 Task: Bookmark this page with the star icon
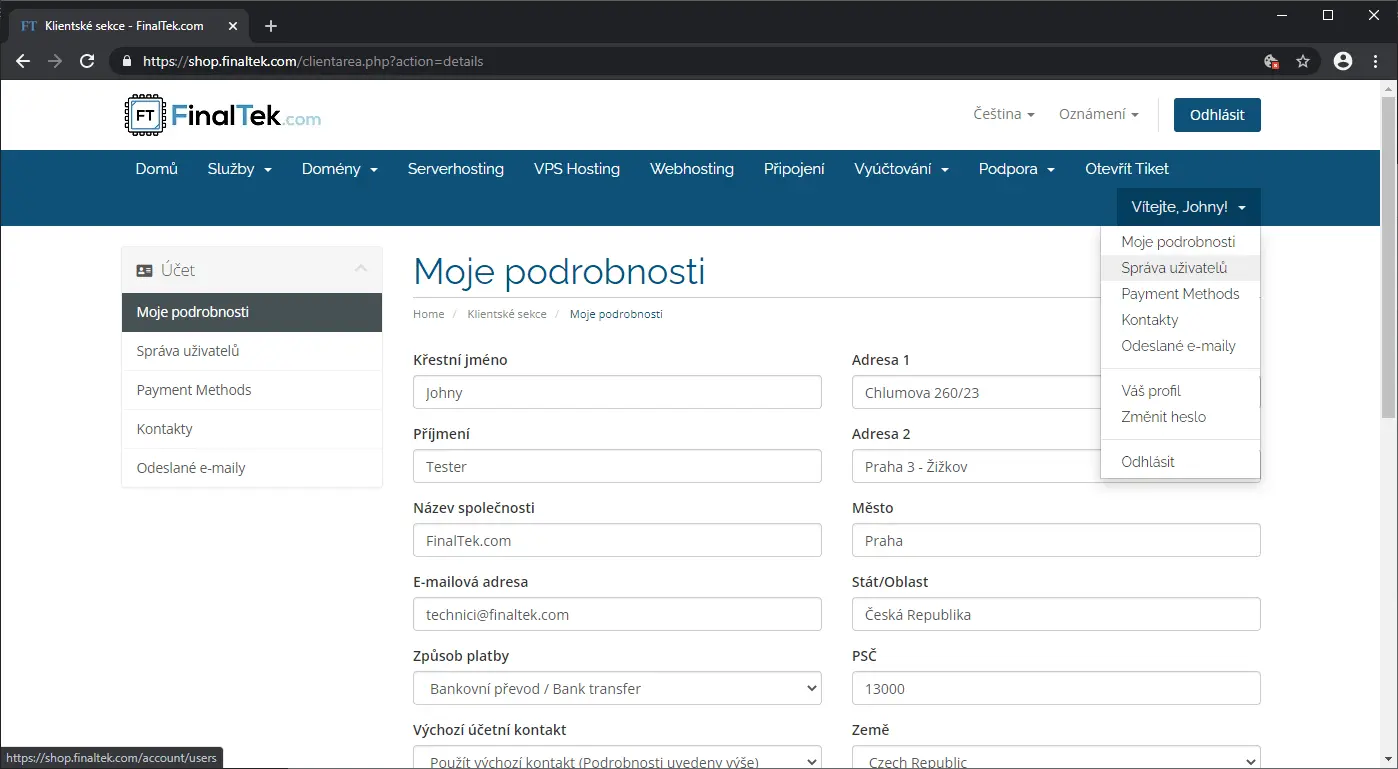(1303, 61)
